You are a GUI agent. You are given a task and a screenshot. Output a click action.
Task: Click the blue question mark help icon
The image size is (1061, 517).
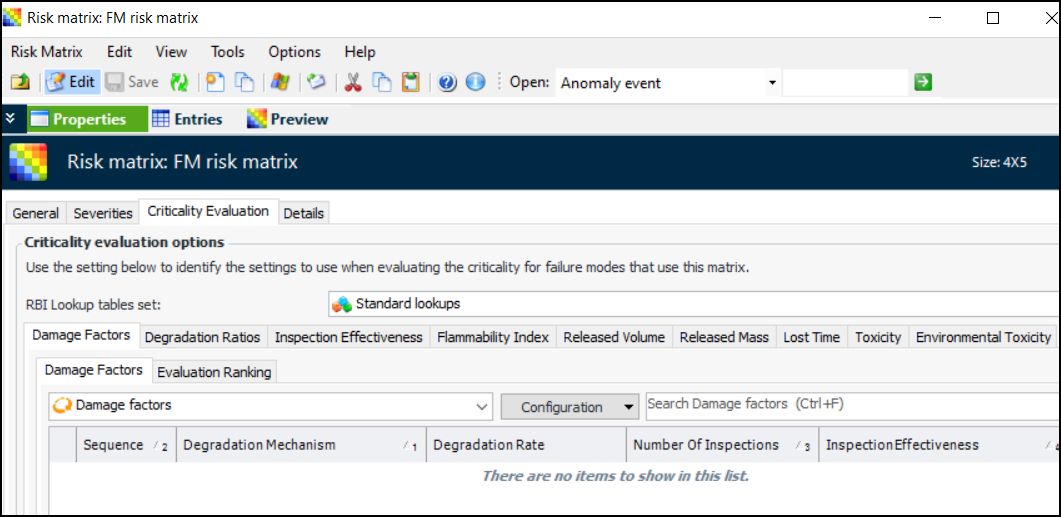coord(447,83)
